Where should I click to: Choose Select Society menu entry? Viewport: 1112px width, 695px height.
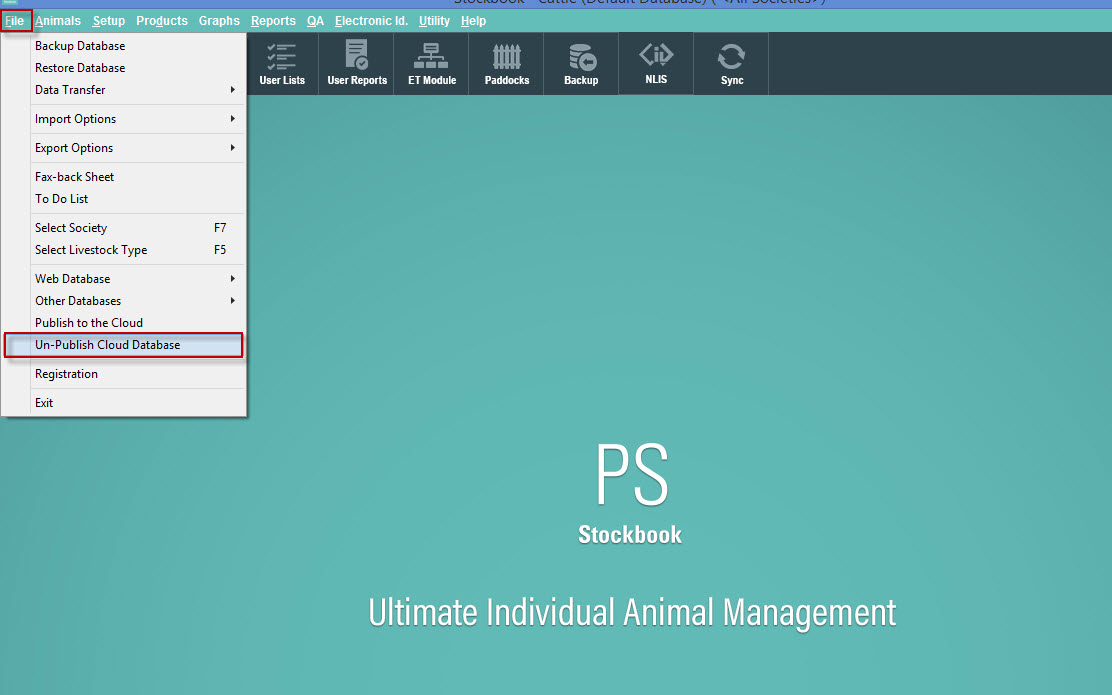124,228
